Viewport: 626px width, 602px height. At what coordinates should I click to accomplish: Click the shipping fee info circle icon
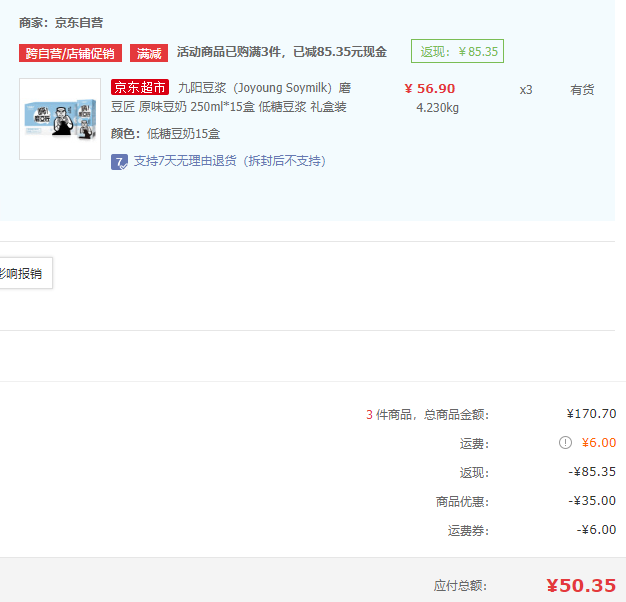coord(565,442)
